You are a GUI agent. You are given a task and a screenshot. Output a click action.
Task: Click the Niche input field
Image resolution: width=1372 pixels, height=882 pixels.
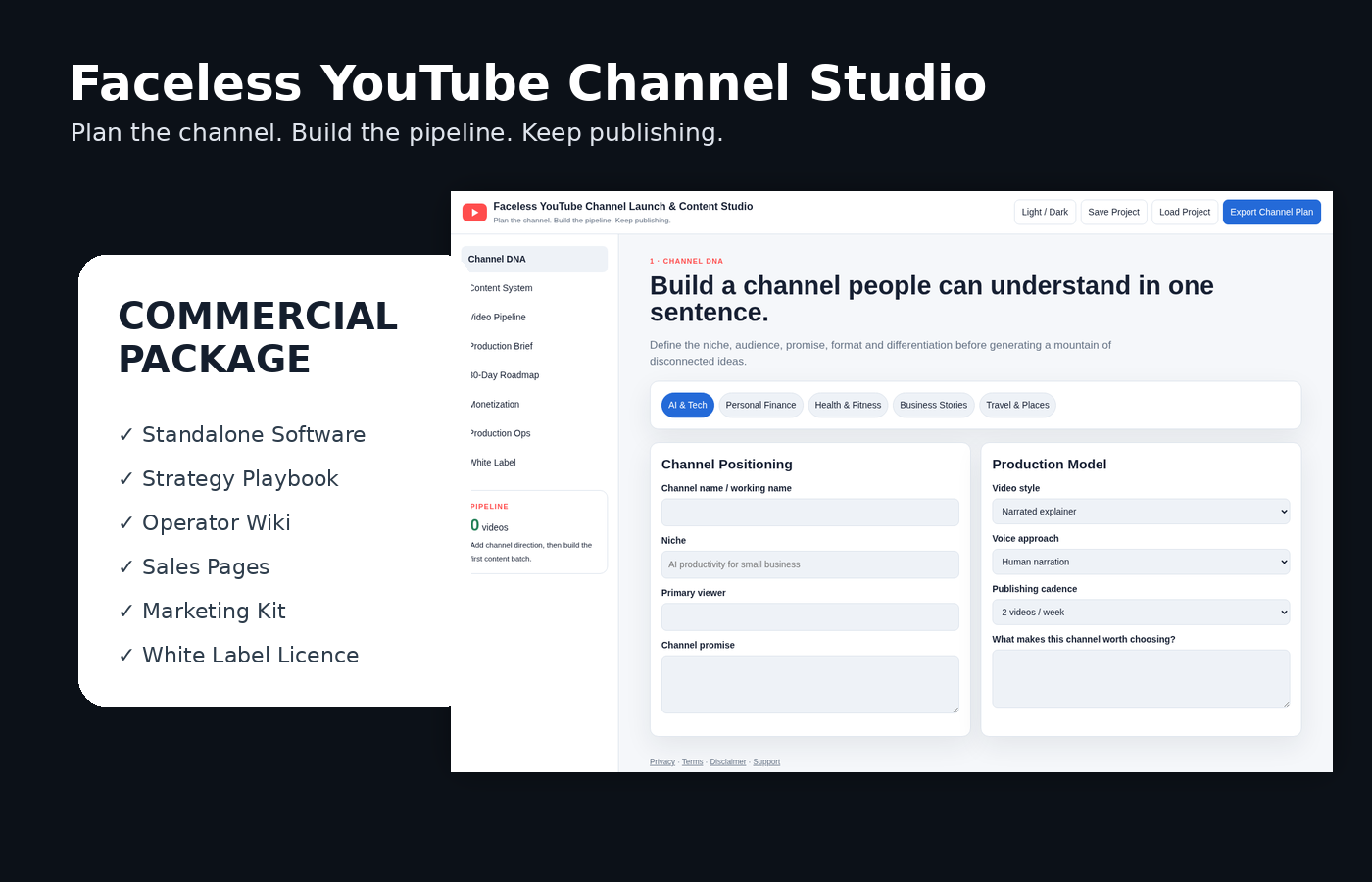(809, 564)
